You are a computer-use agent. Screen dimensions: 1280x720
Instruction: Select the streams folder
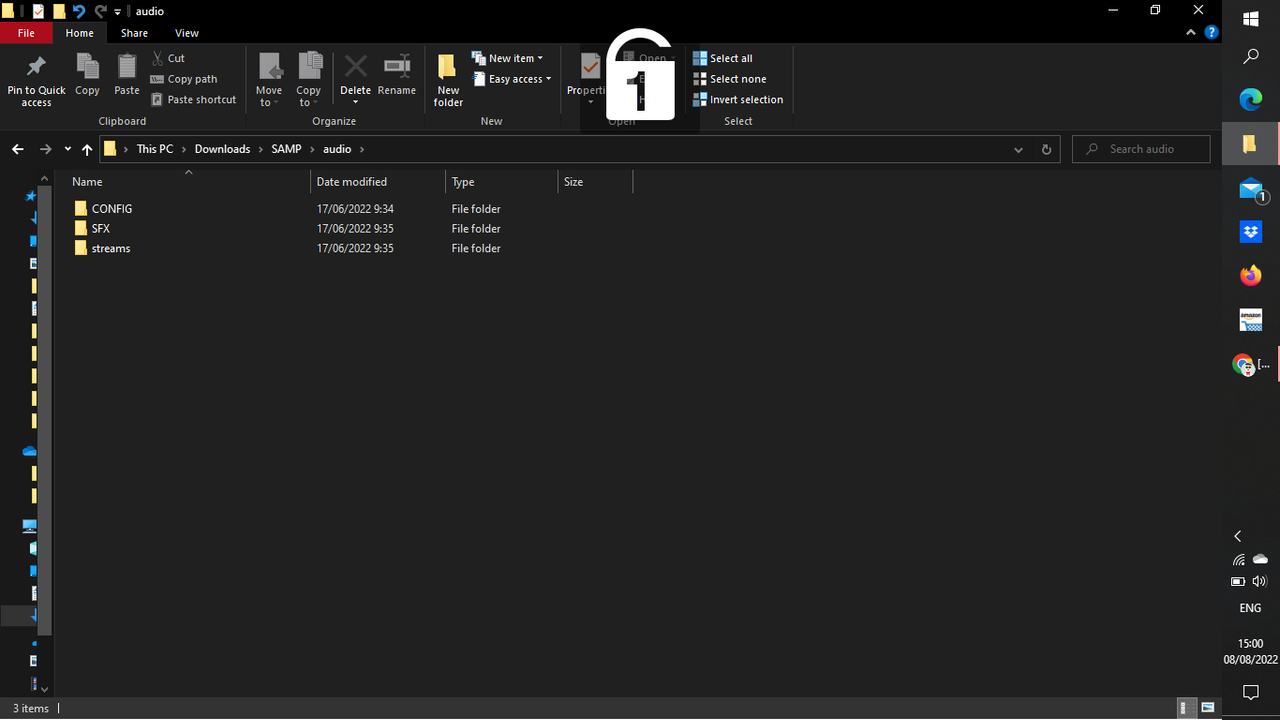point(102,248)
